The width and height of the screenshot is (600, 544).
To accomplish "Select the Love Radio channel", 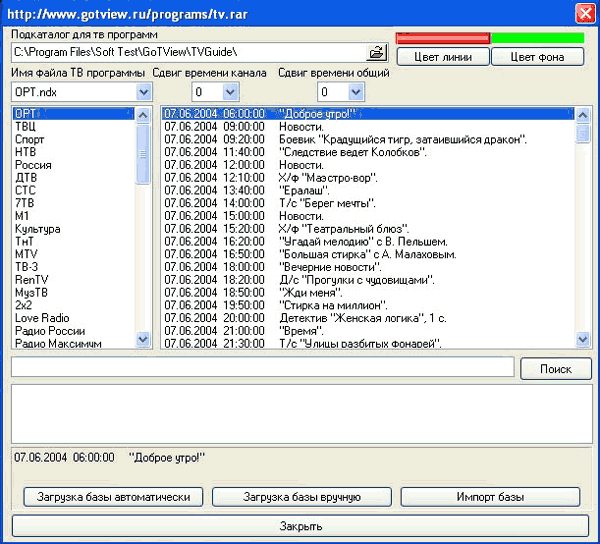I will (x=73, y=318).
